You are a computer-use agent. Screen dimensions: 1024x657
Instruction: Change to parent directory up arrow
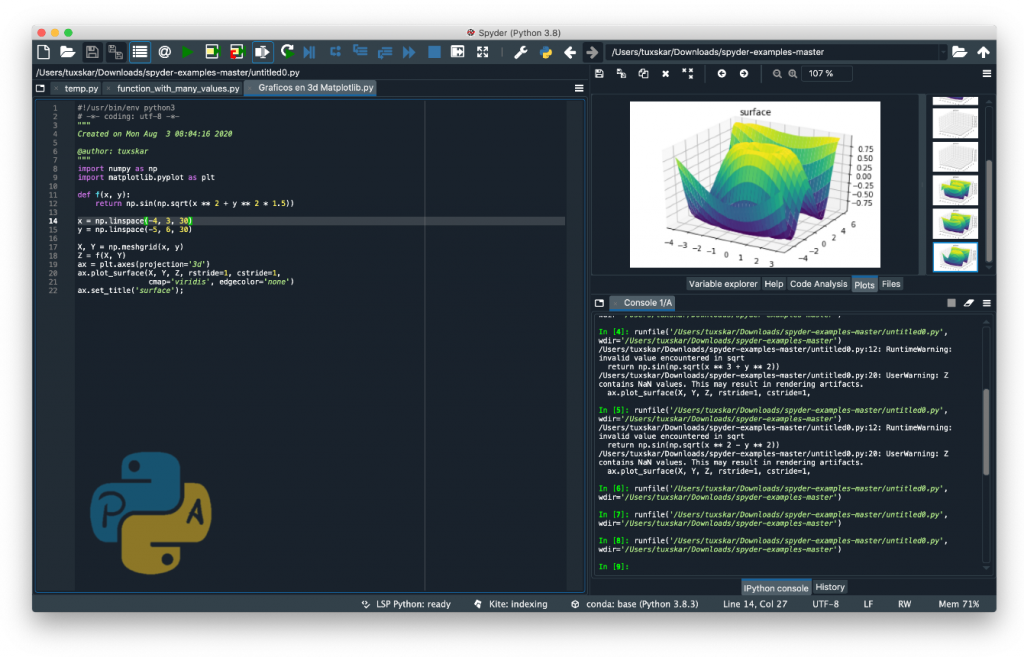point(984,52)
